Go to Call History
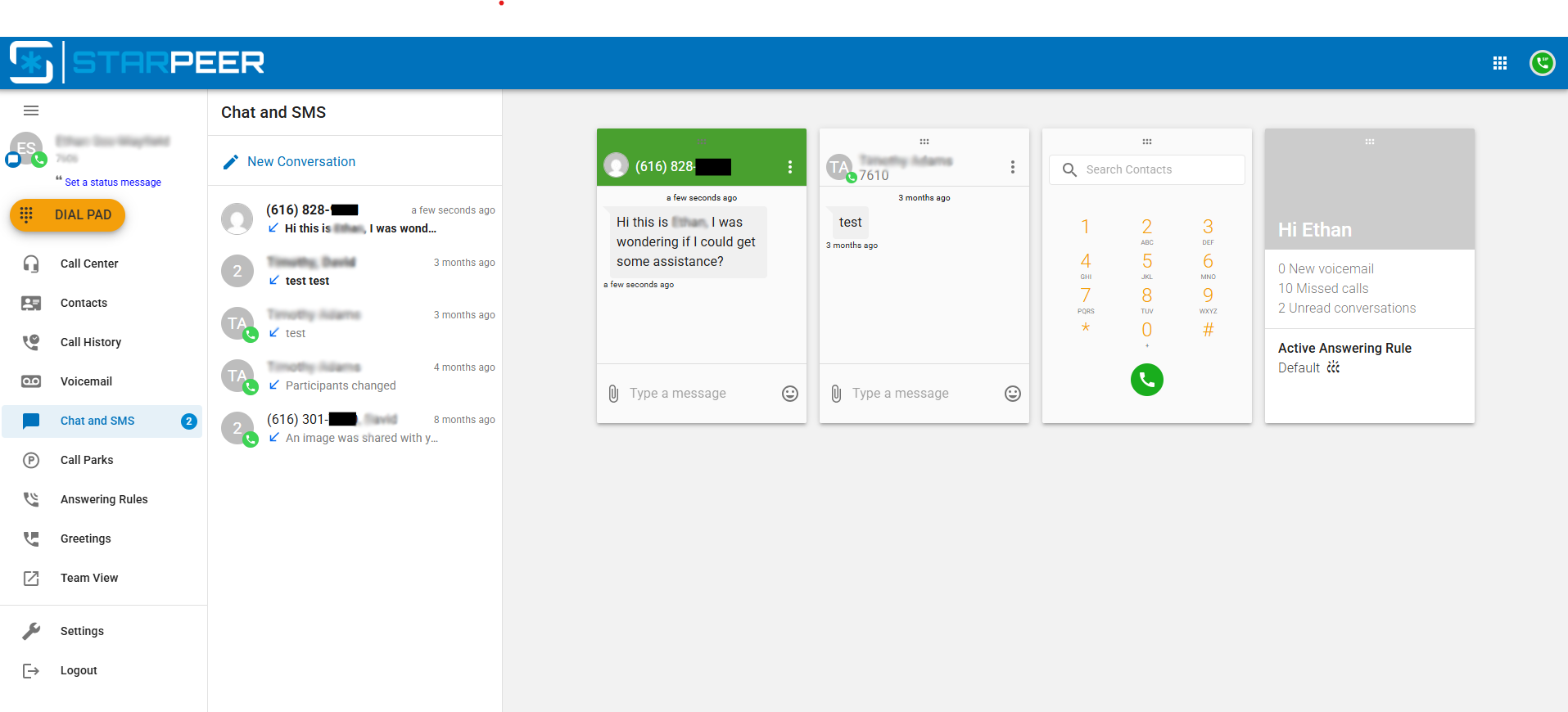Screen dimensions: 1568x712 coord(90,342)
